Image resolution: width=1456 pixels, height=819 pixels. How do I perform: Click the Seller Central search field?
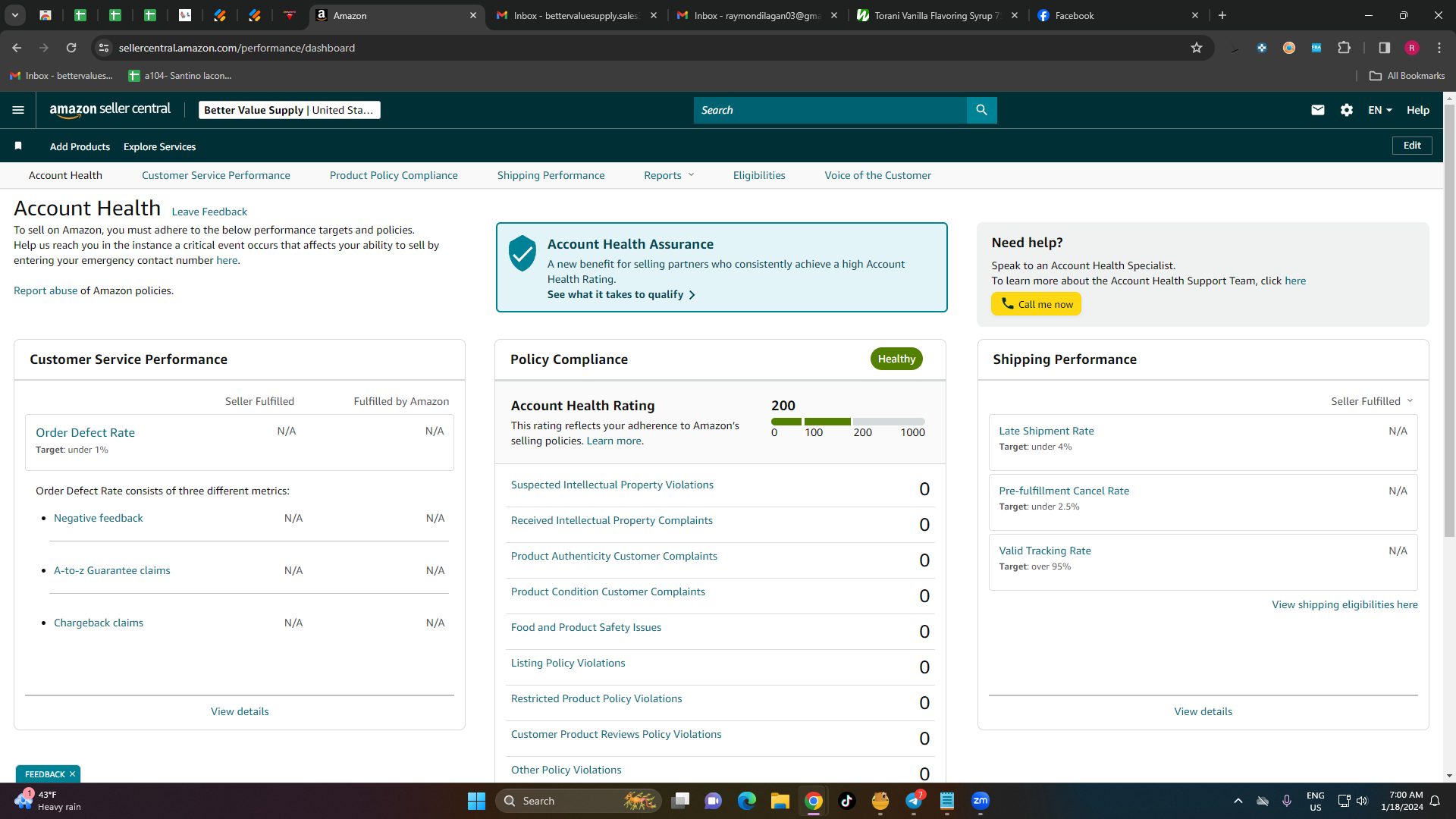[x=830, y=110]
